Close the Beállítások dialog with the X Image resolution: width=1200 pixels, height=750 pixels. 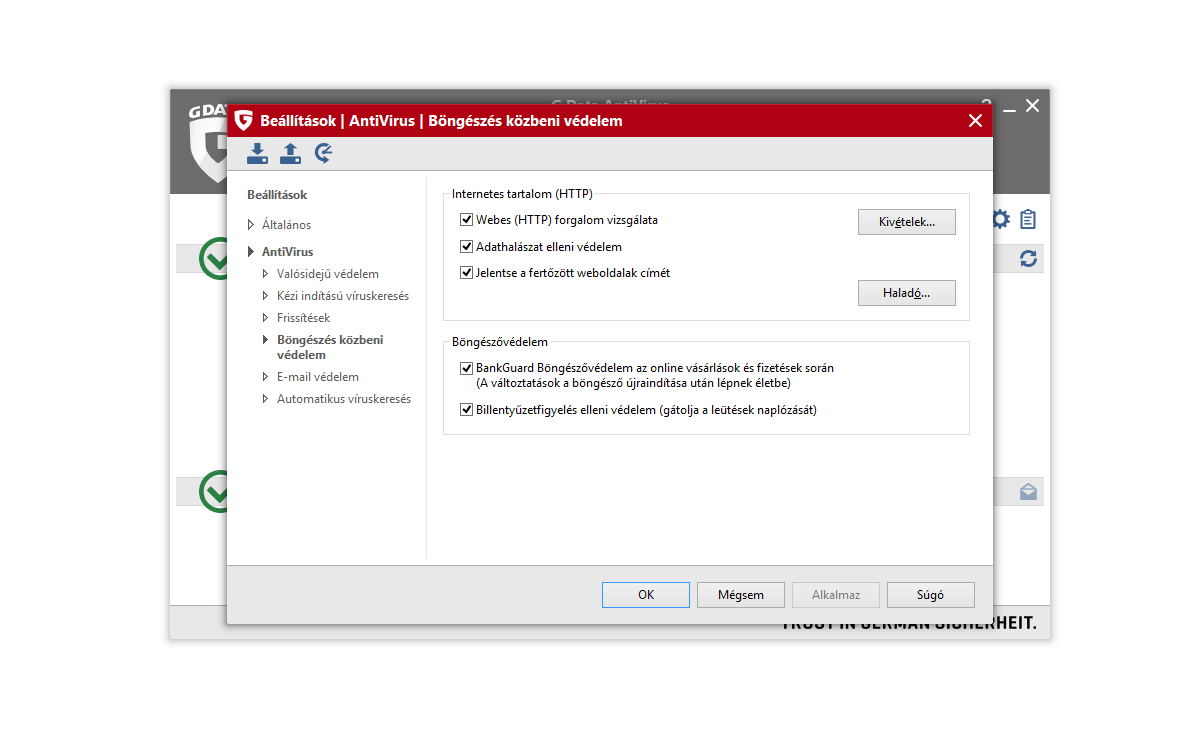(976, 121)
